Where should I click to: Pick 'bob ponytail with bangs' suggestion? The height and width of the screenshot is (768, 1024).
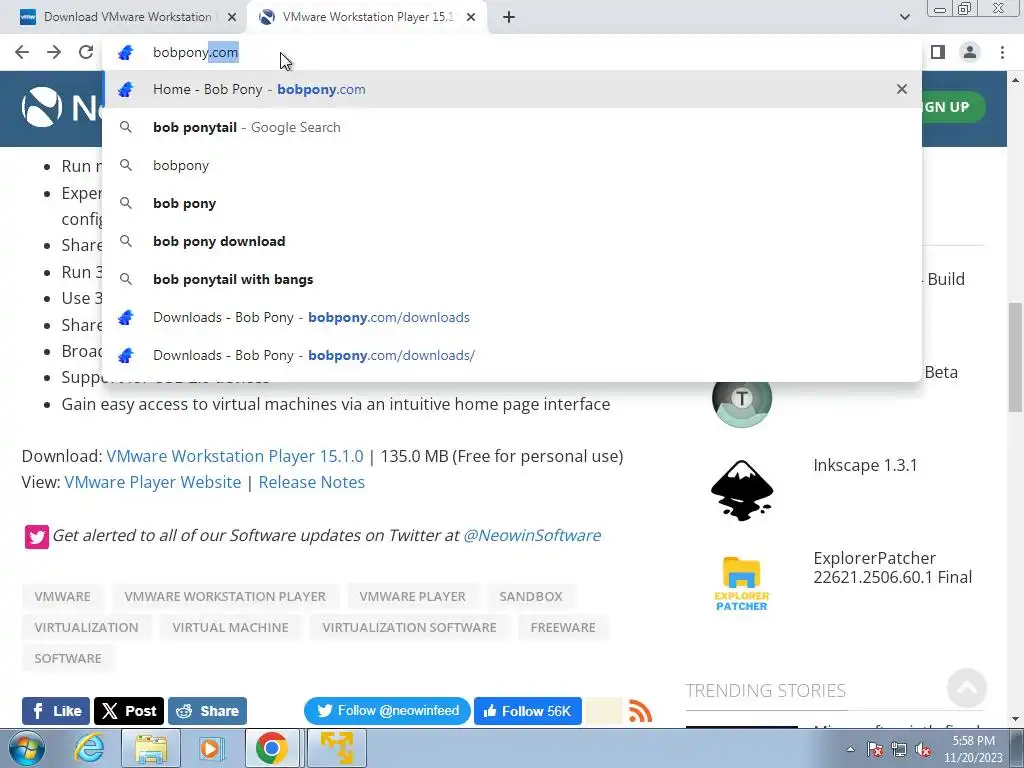tap(512, 279)
